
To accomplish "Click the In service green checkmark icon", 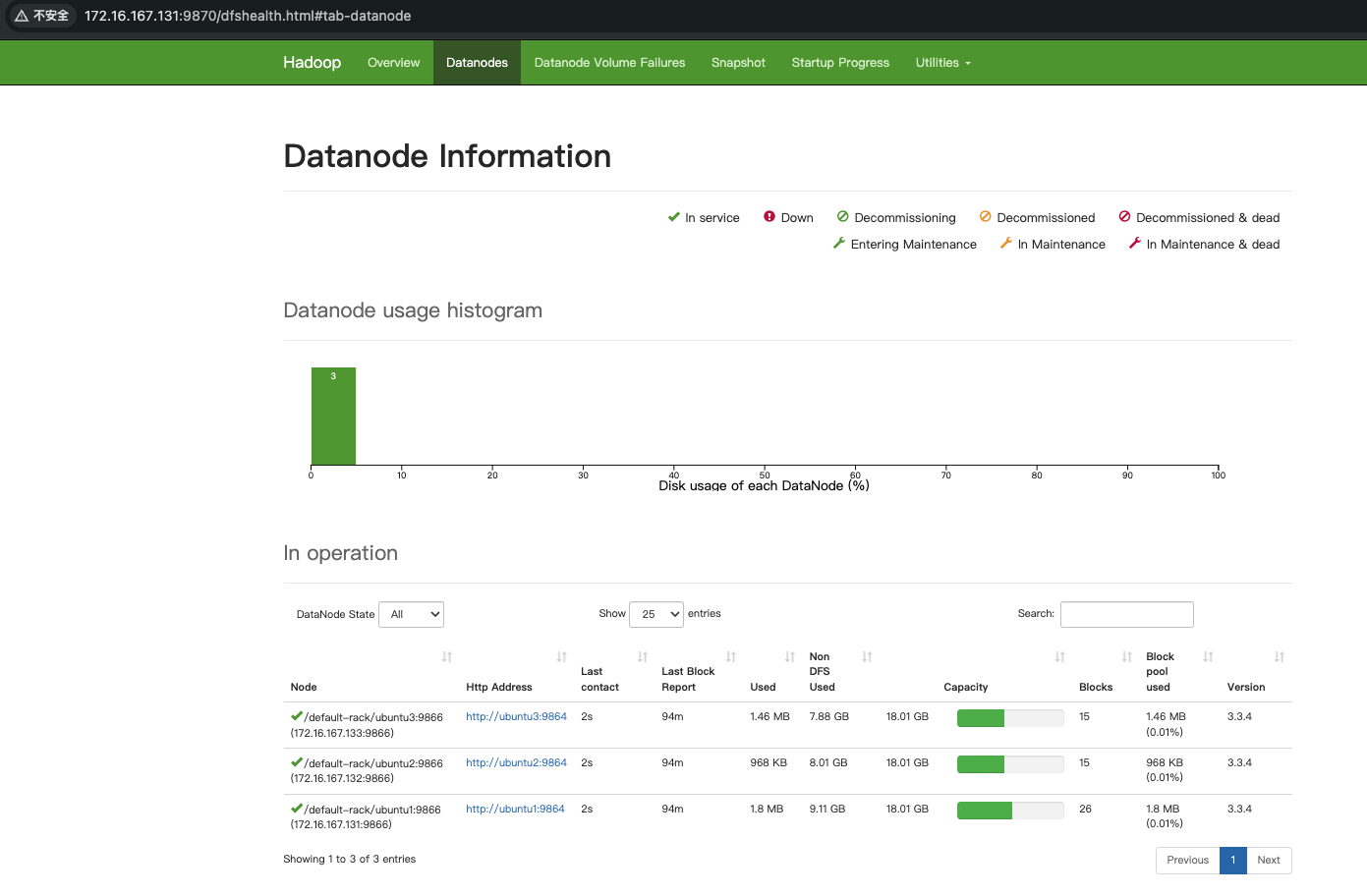I will pyautogui.click(x=673, y=217).
